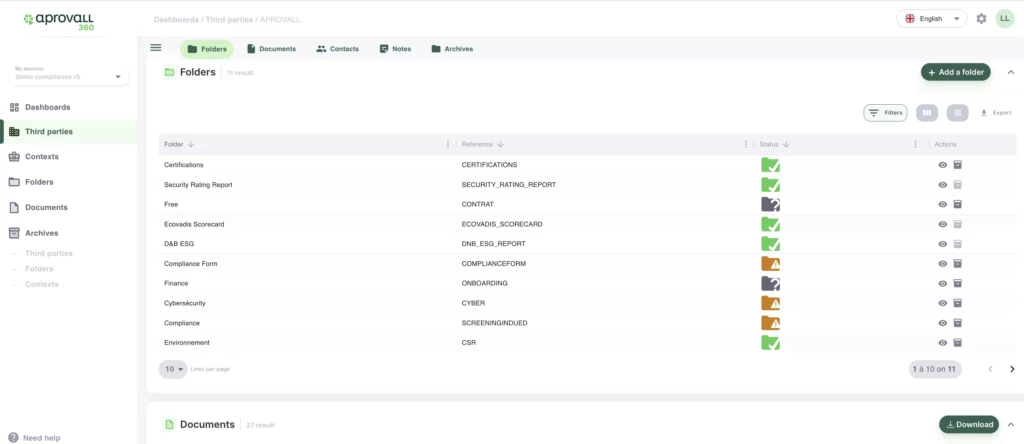This screenshot has height=444, width=1024.
Task: Open Third parties in sidebar
Action: pyautogui.click(x=69, y=132)
